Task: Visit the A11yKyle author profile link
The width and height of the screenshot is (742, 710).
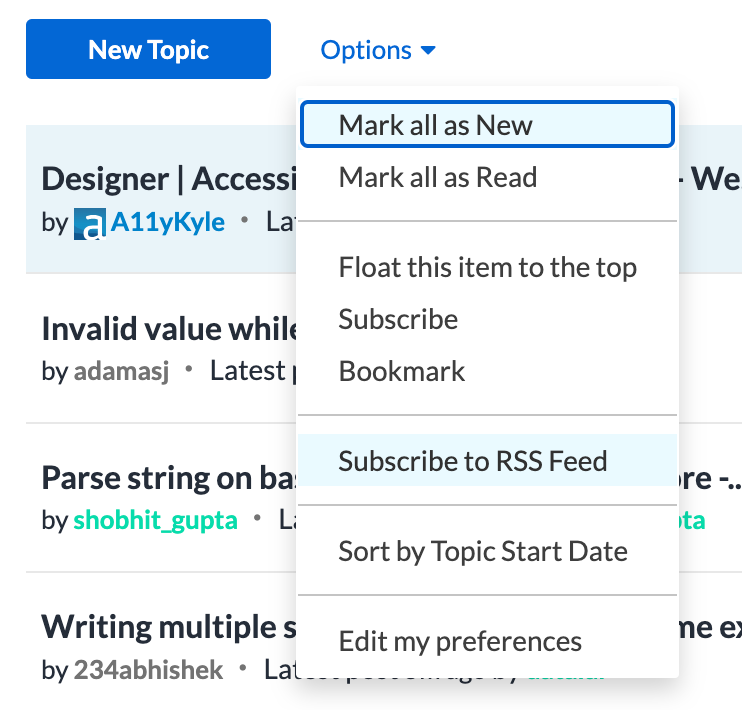Action: click(167, 222)
